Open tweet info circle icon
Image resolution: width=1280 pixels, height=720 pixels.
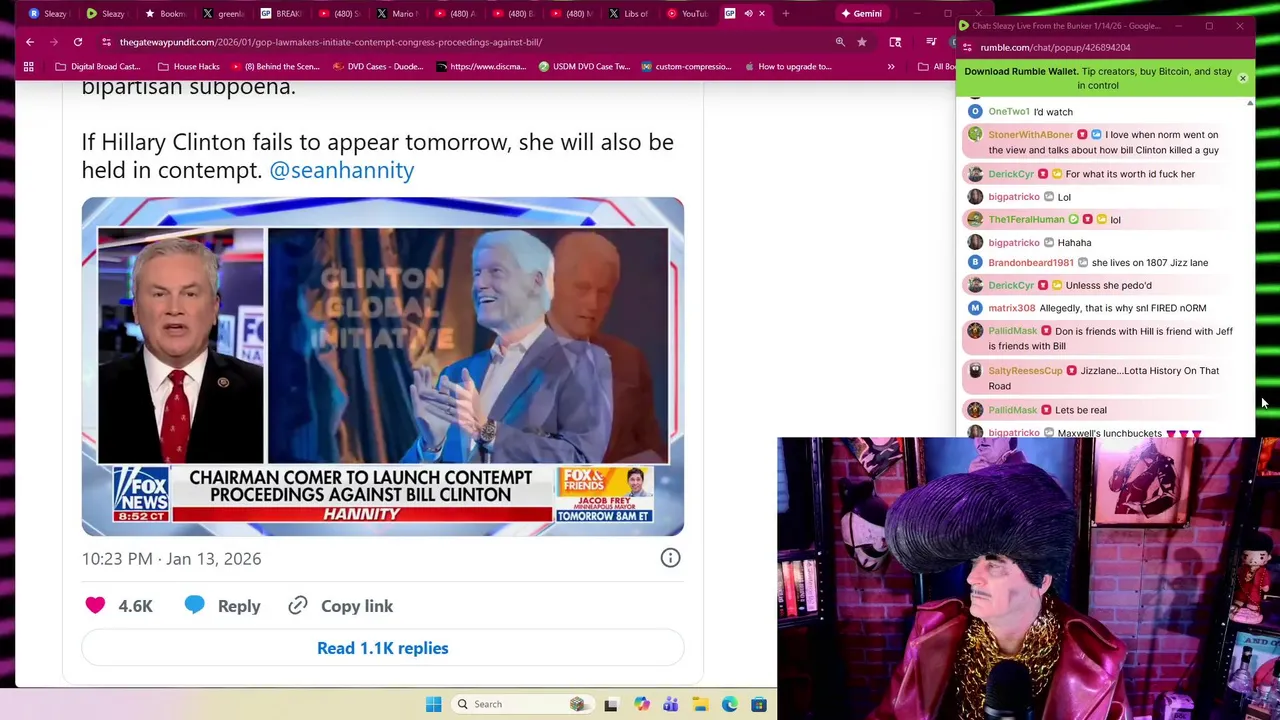pos(670,558)
